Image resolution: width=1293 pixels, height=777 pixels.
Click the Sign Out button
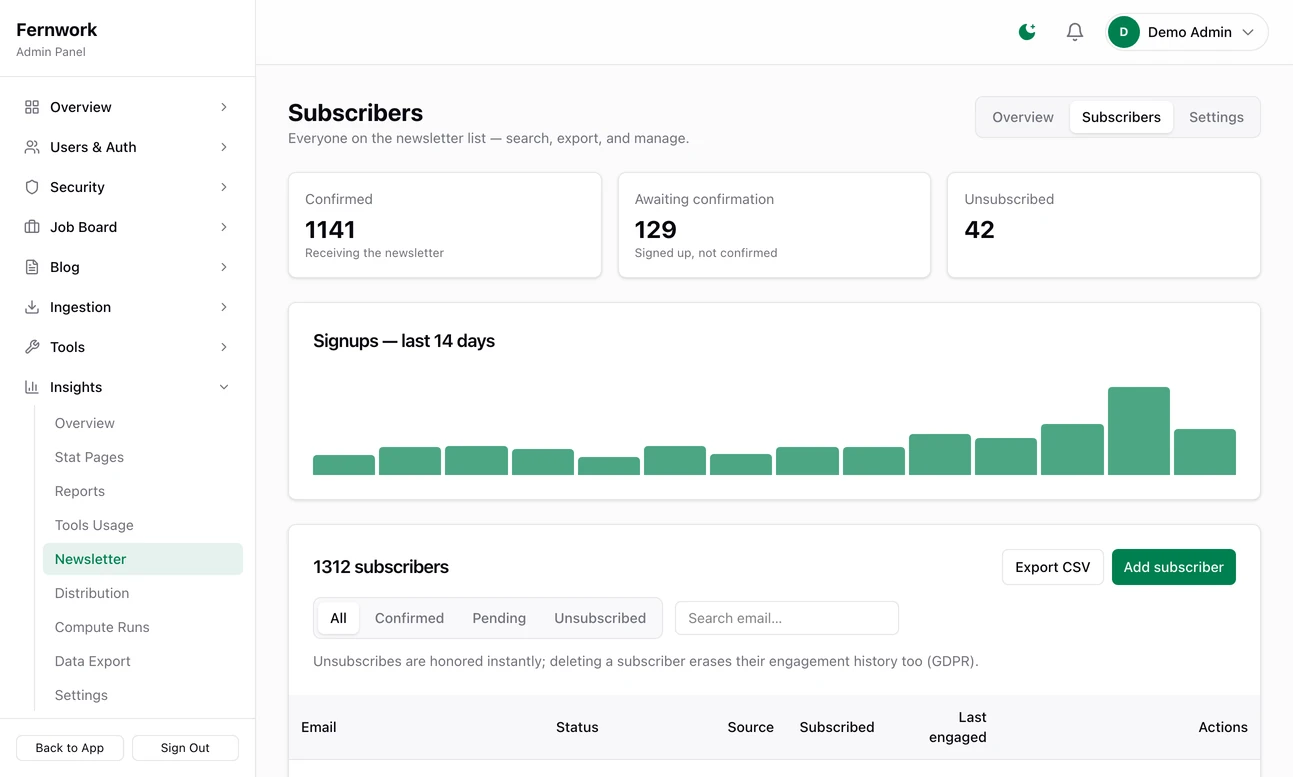tap(185, 748)
